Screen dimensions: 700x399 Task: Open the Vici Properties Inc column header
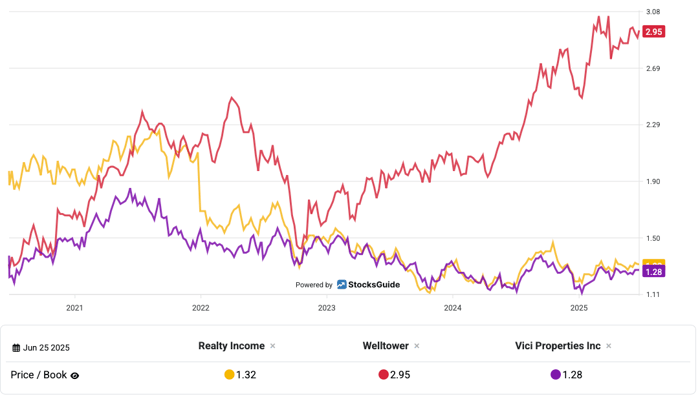pos(558,346)
